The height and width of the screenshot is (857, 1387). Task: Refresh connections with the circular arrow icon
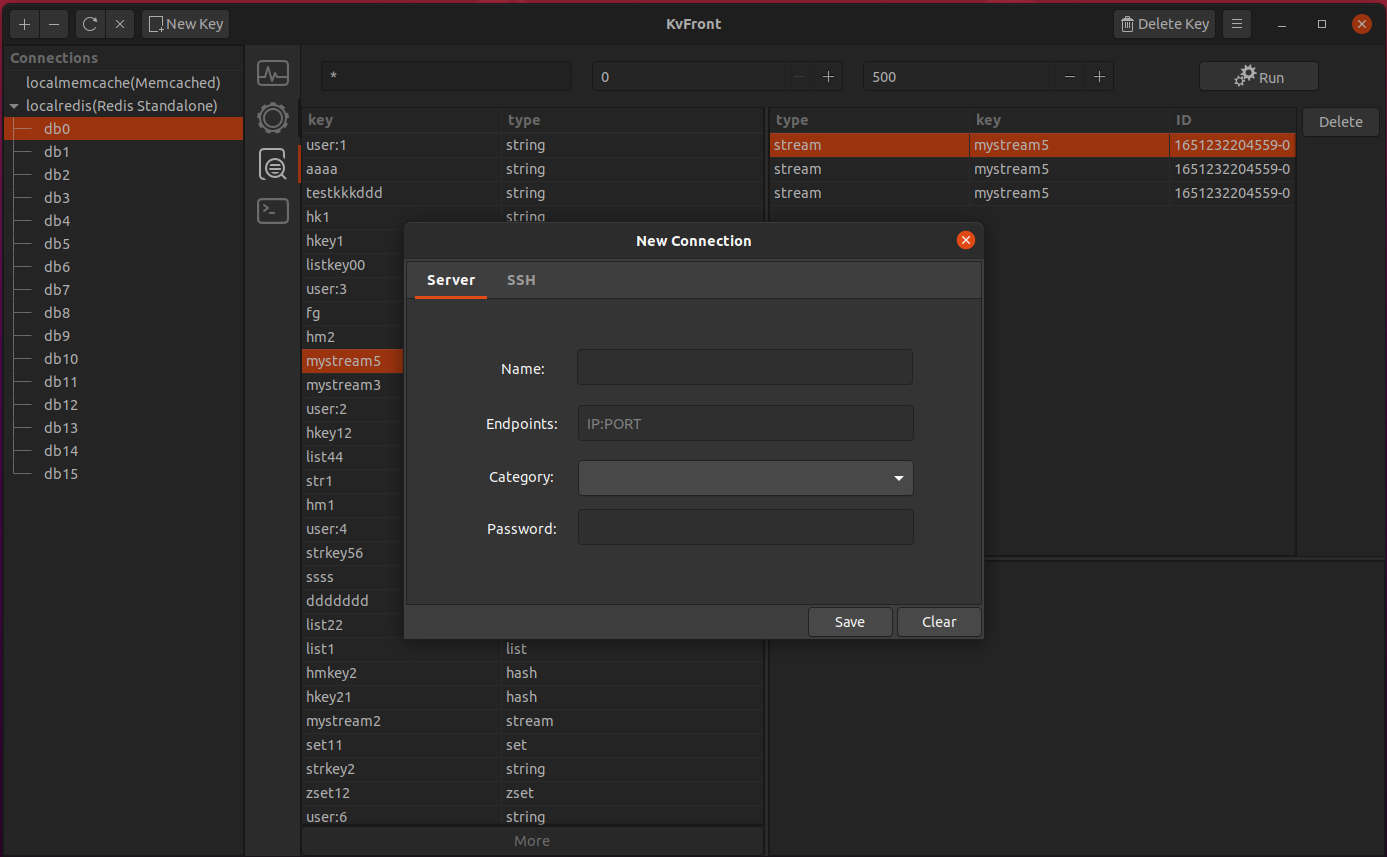coord(90,24)
